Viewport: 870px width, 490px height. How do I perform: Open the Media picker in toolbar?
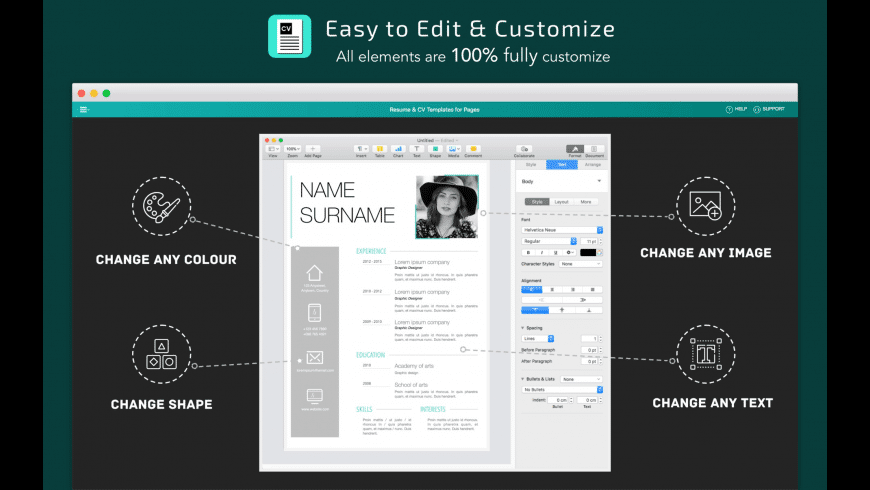pos(453,149)
